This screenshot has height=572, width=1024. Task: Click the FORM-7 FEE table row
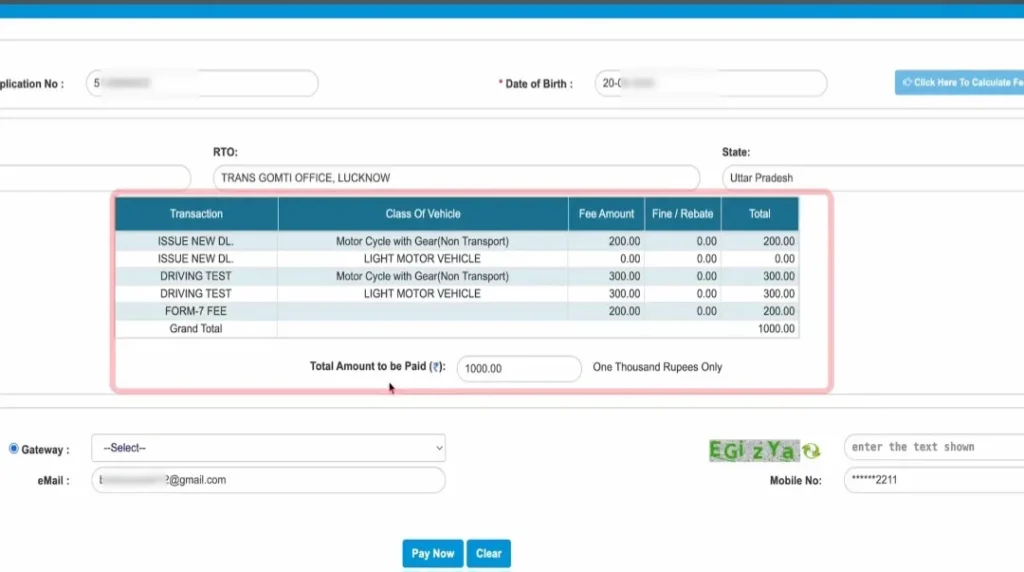tap(196, 311)
